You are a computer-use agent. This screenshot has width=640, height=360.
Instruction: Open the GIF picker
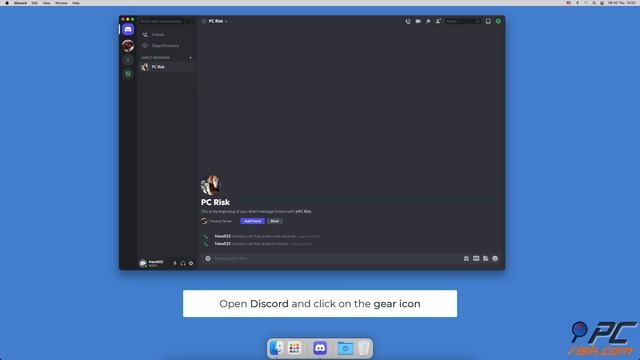[x=476, y=259]
